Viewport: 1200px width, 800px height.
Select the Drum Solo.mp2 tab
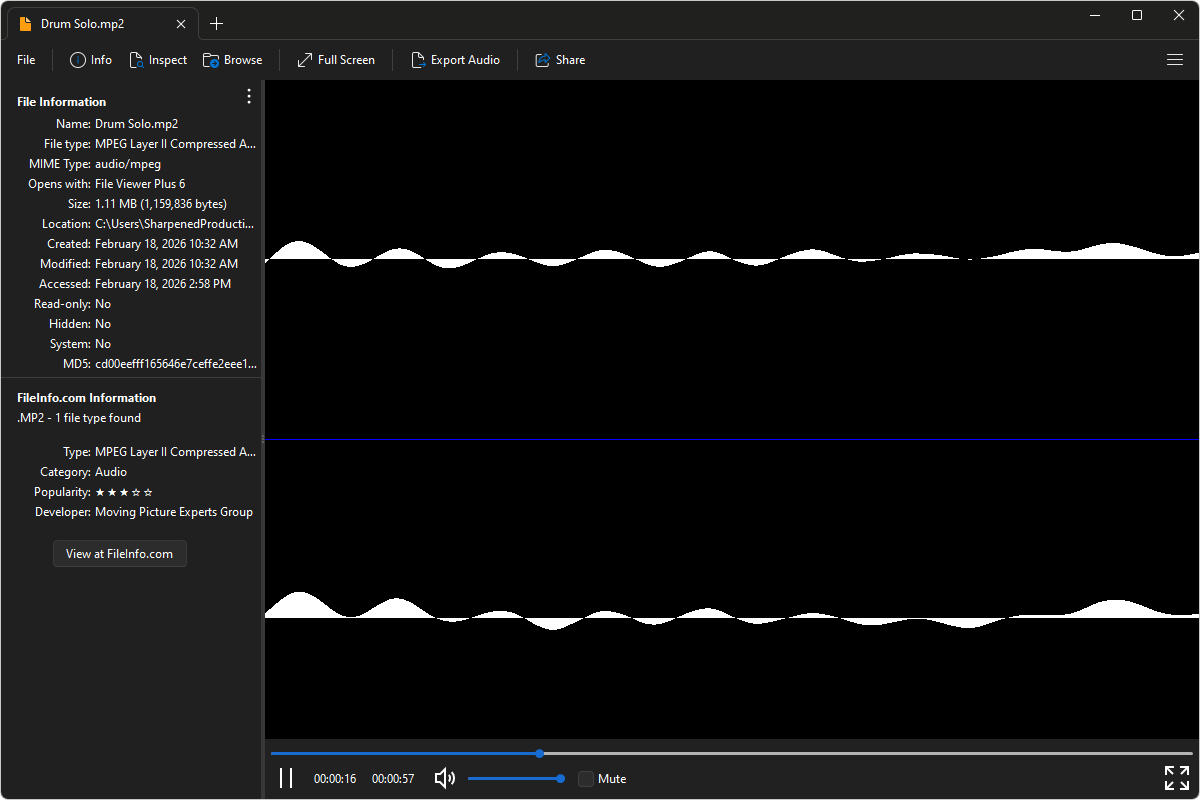point(82,24)
